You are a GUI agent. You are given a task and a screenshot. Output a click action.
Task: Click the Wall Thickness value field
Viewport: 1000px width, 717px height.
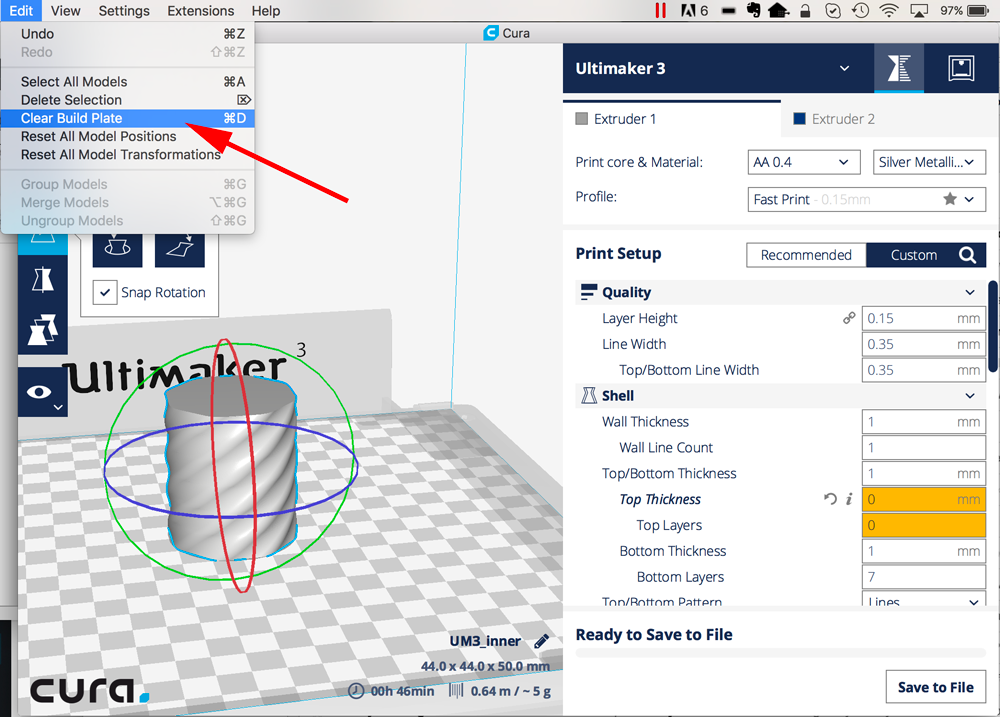tap(923, 422)
